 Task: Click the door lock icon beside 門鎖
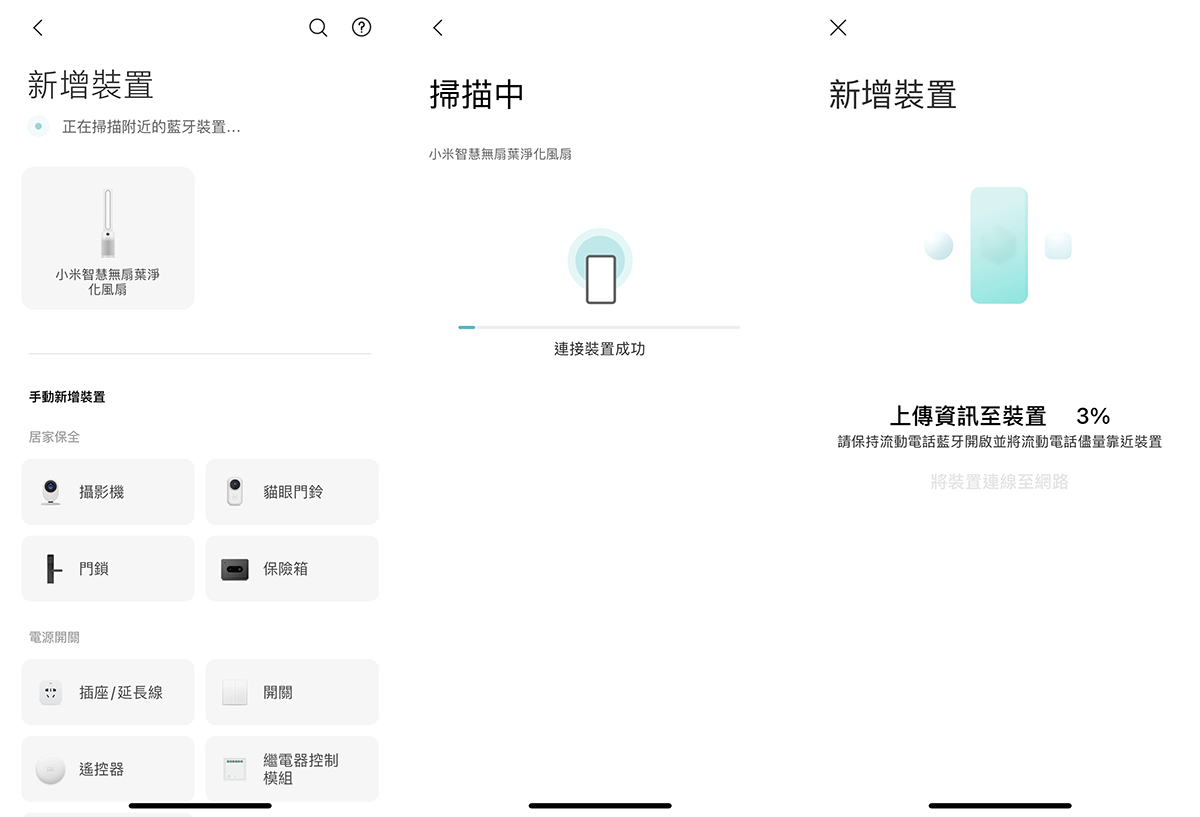click(53, 569)
